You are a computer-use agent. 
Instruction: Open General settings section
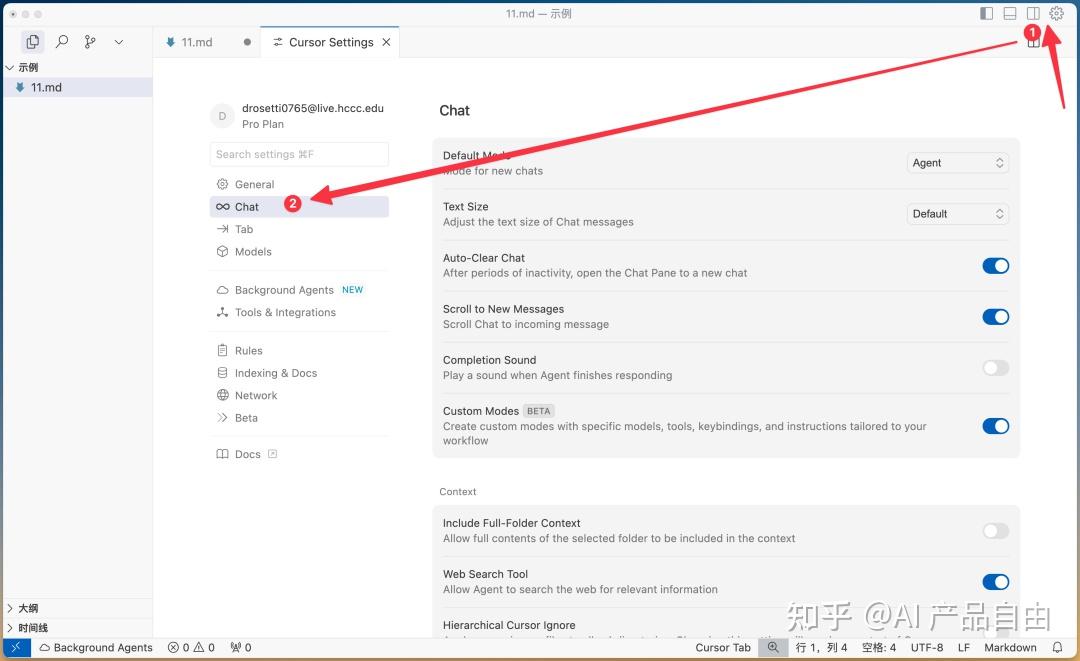[299, 185]
